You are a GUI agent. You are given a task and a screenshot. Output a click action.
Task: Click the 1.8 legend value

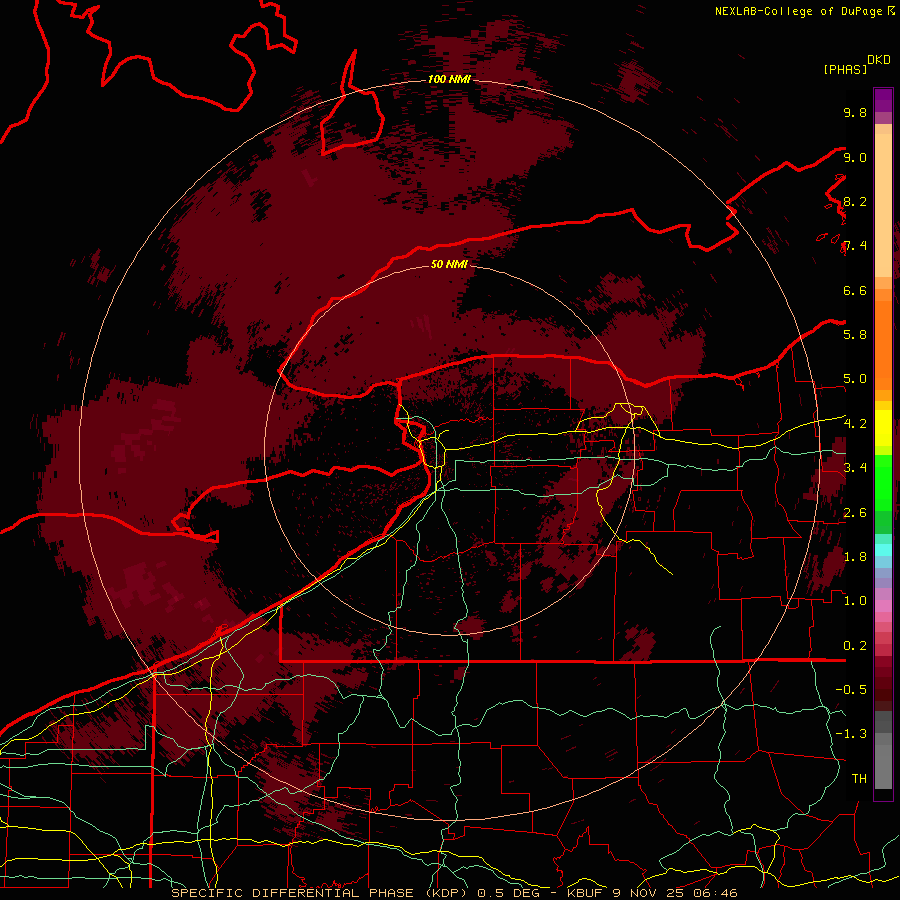click(855, 556)
